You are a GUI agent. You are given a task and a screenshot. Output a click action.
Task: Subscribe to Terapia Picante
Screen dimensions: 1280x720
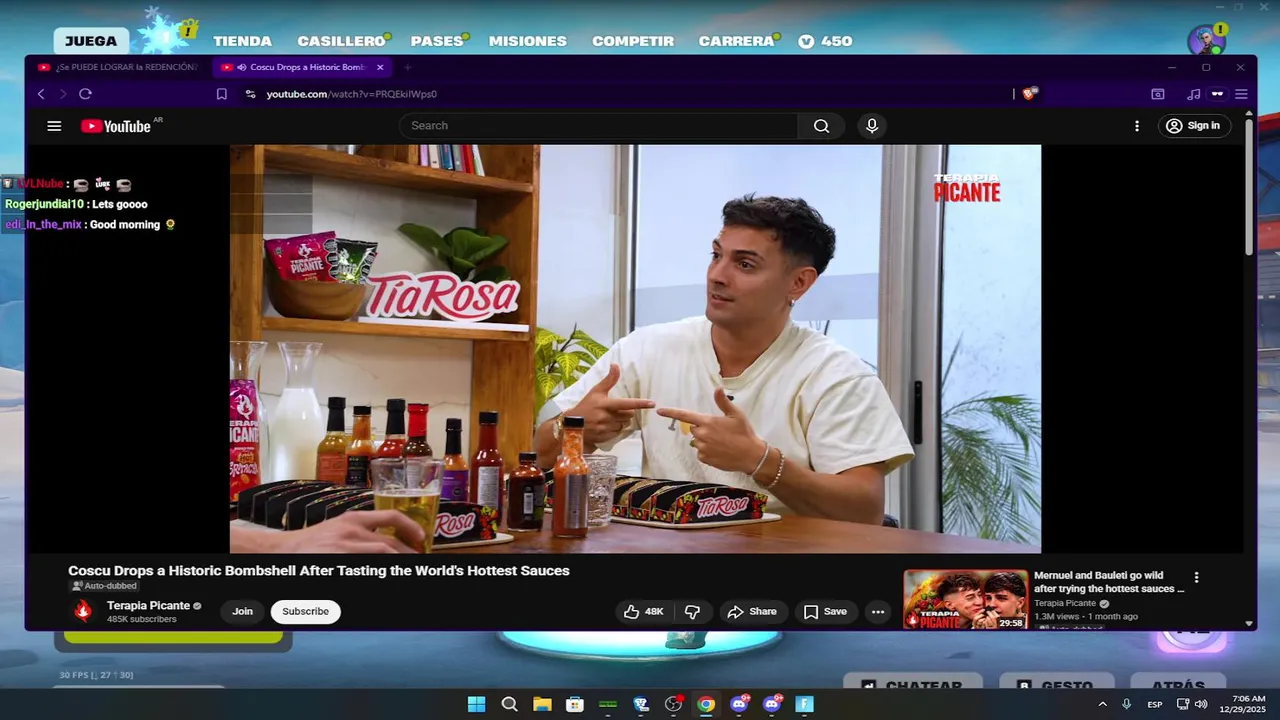tap(305, 612)
